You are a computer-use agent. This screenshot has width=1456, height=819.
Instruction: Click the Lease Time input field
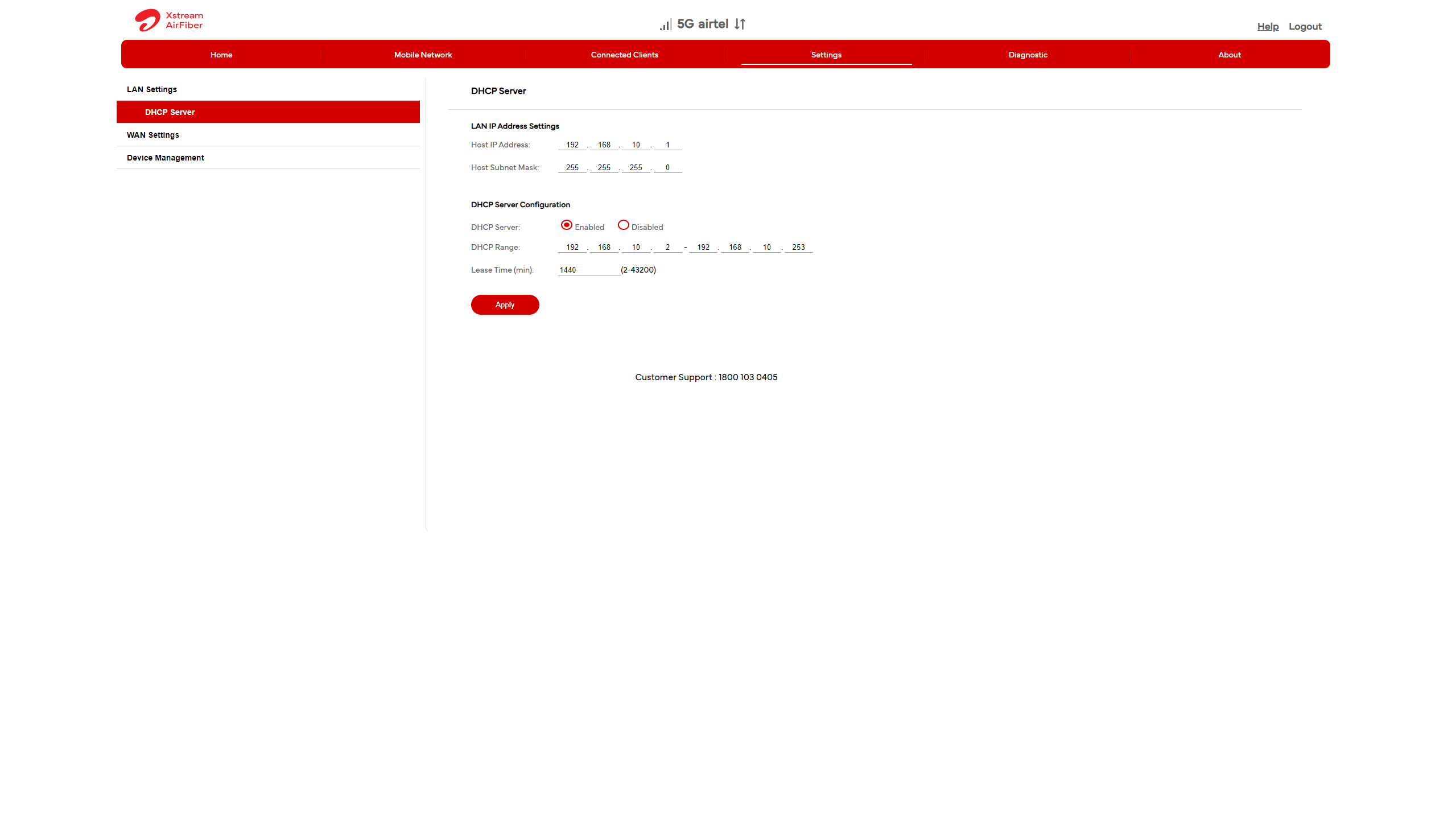pyautogui.click(x=589, y=270)
